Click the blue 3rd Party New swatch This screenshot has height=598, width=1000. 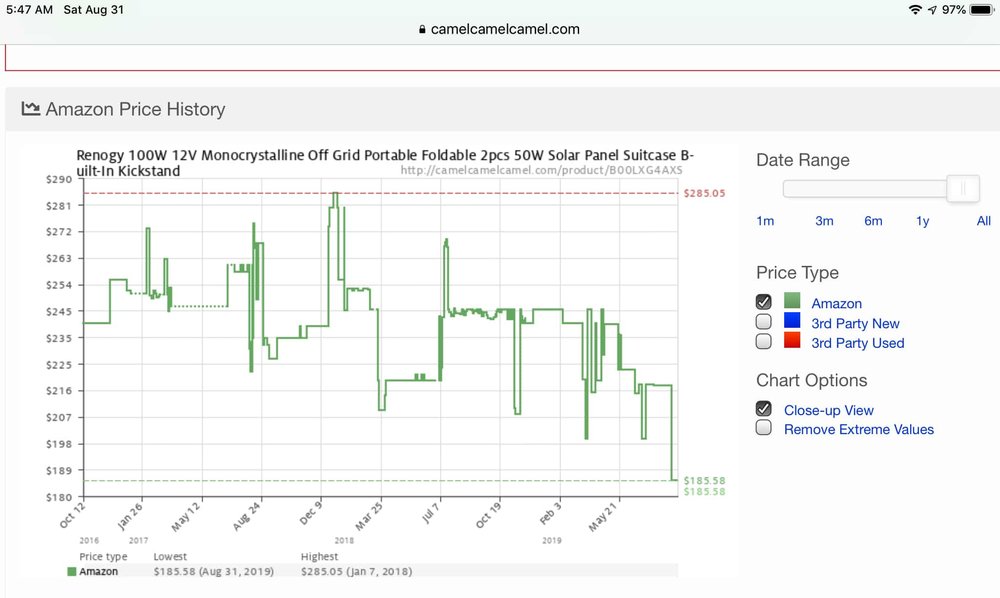tap(792, 322)
